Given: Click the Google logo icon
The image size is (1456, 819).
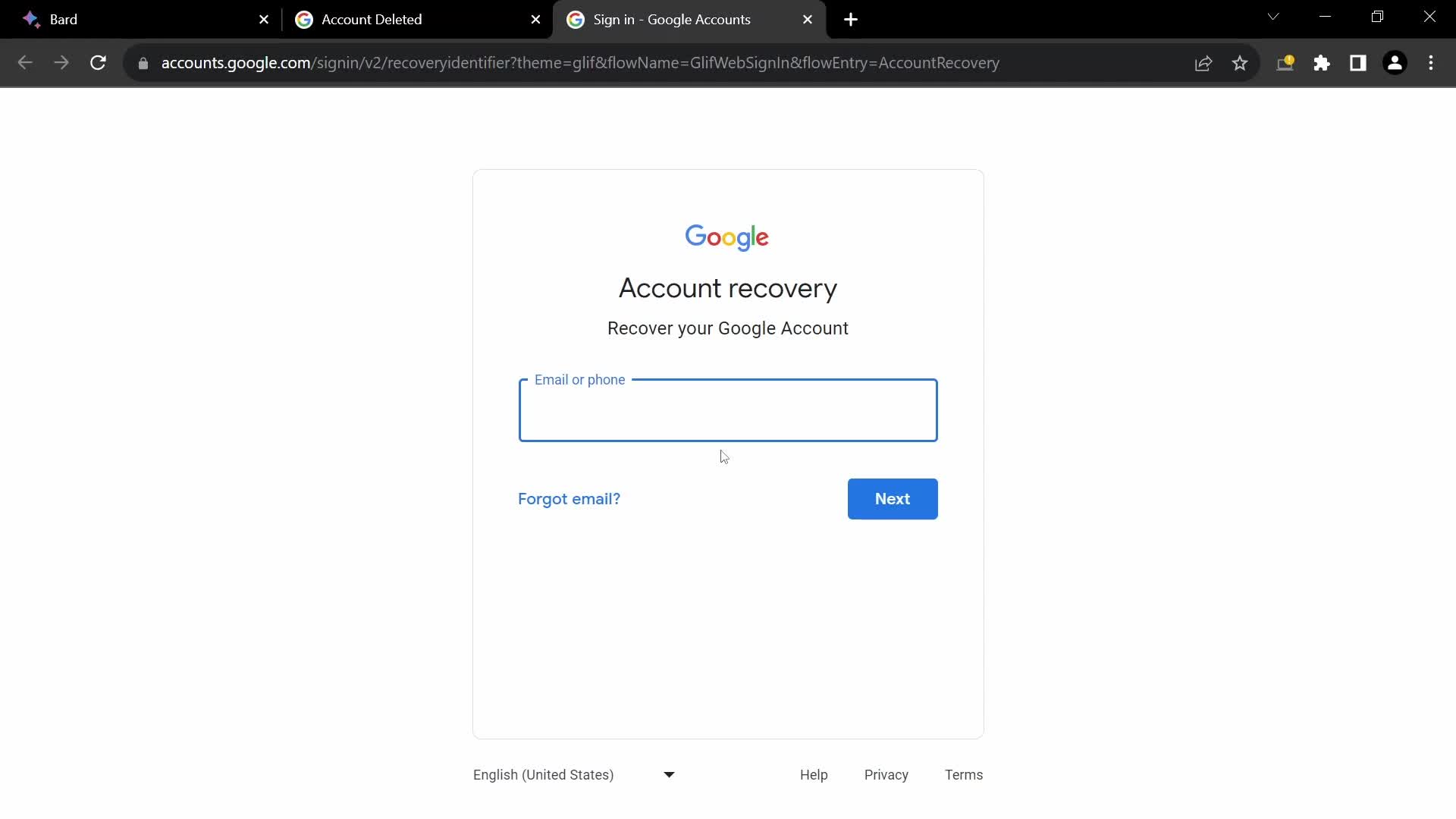Looking at the screenshot, I should (728, 237).
